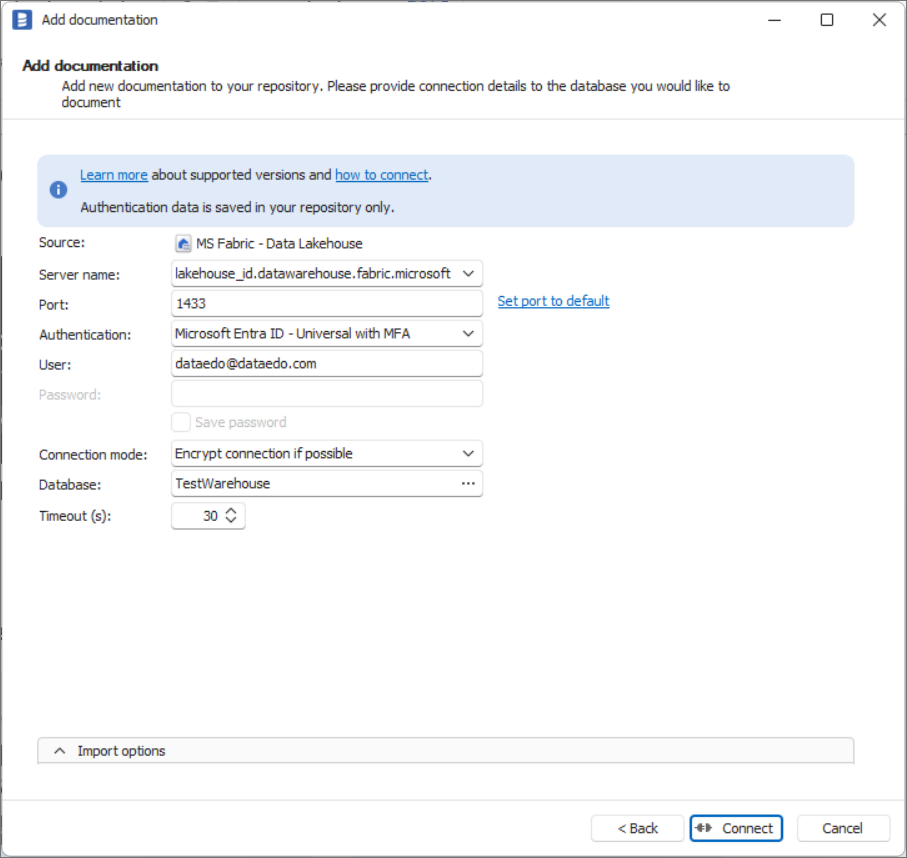Maximize the Add documentation window
Image resolution: width=907 pixels, height=858 pixels.
827,20
